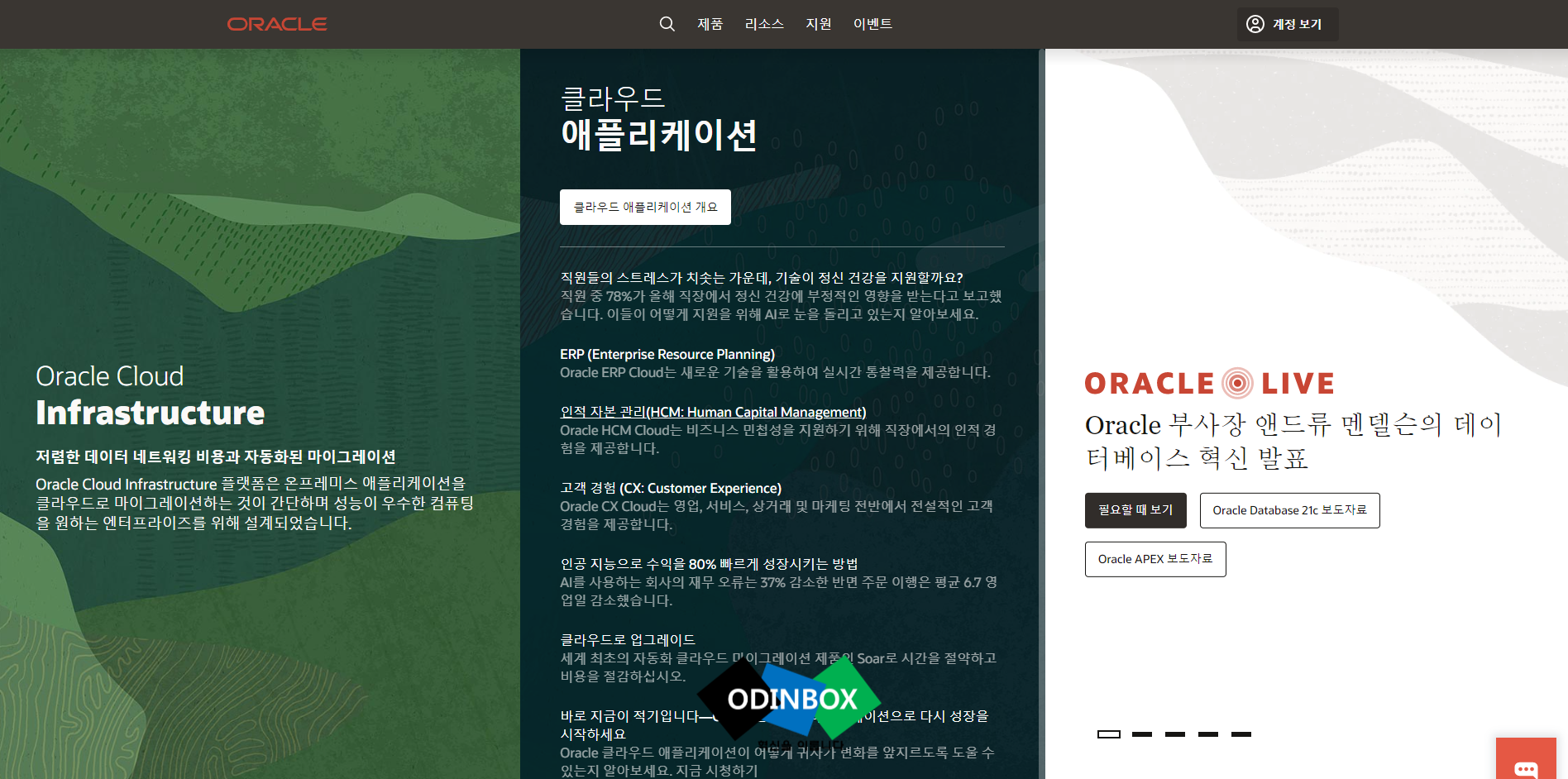Click the Oracle logo in header
The image size is (1568, 779).
tap(277, 24)
